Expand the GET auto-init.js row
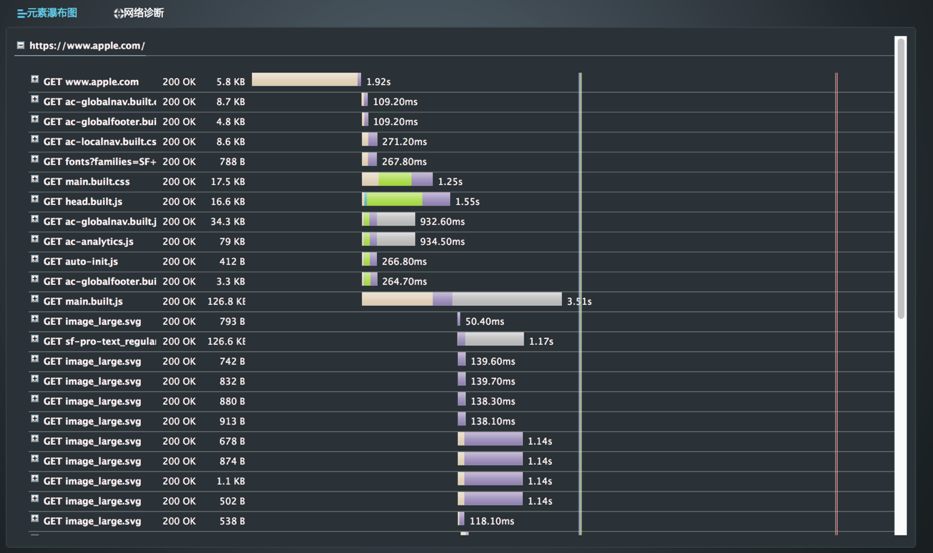 point(35,259)
